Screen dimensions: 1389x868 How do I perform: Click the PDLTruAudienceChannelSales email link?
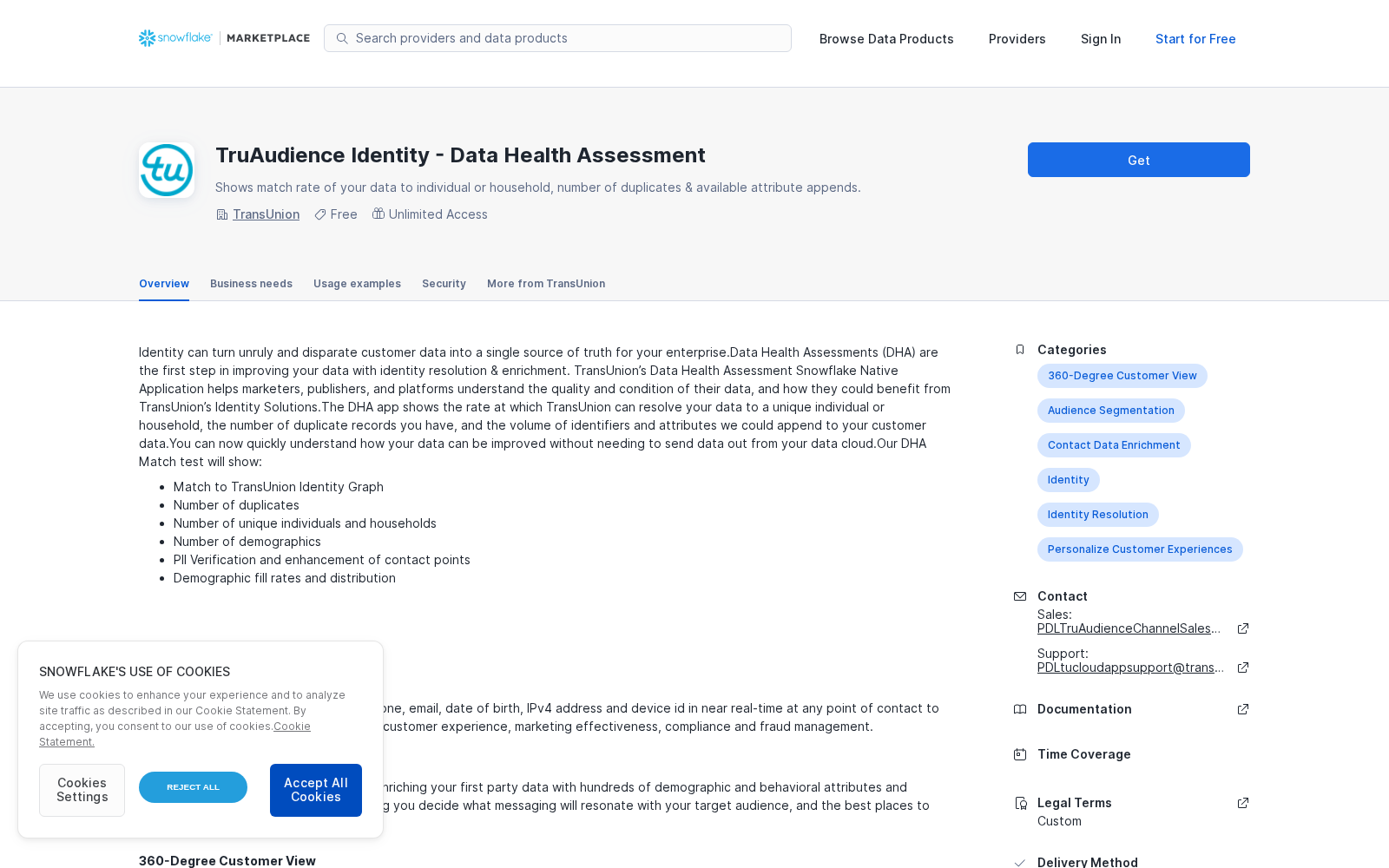(1129, 628)
